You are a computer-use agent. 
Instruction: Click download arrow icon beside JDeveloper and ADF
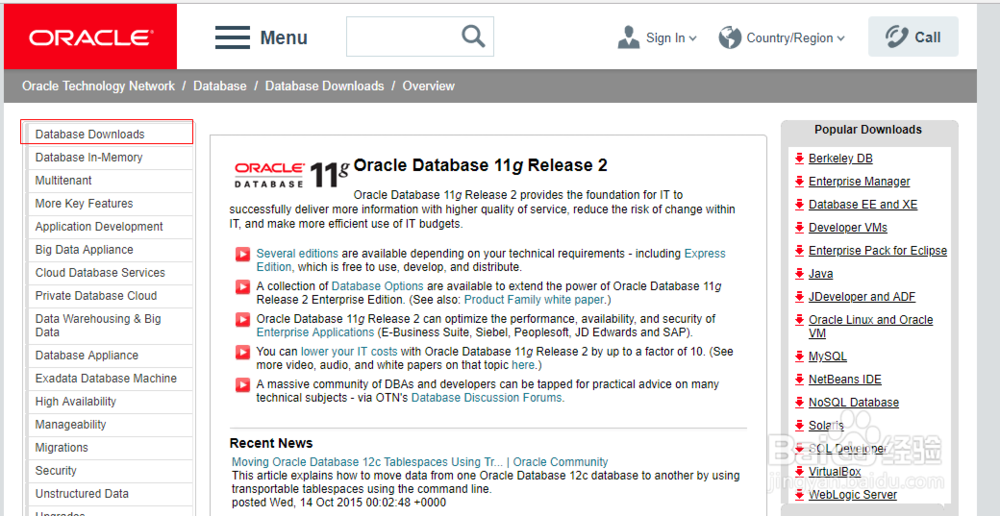pos(799,297)
